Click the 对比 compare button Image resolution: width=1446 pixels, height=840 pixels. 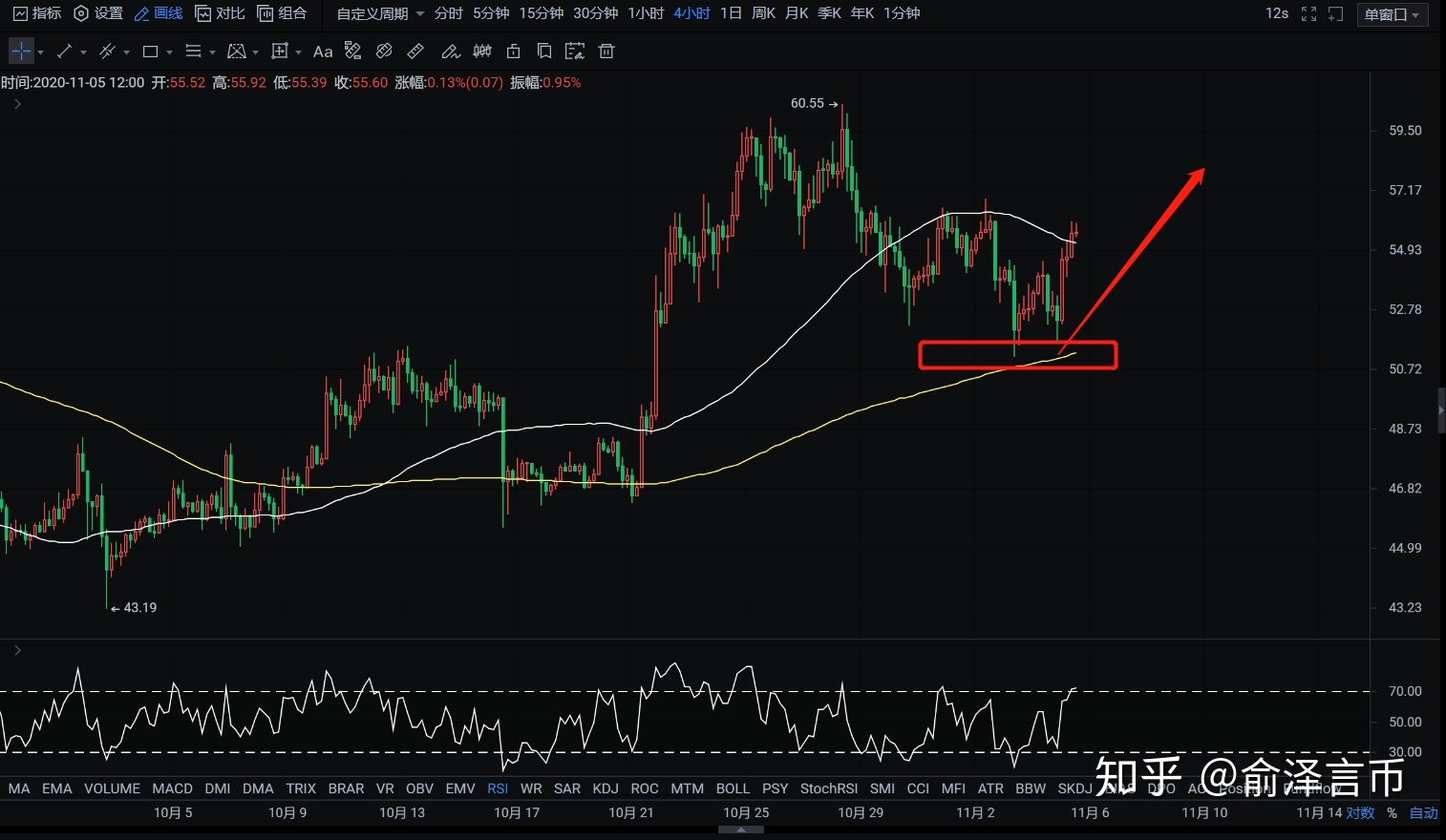(220, 13)
